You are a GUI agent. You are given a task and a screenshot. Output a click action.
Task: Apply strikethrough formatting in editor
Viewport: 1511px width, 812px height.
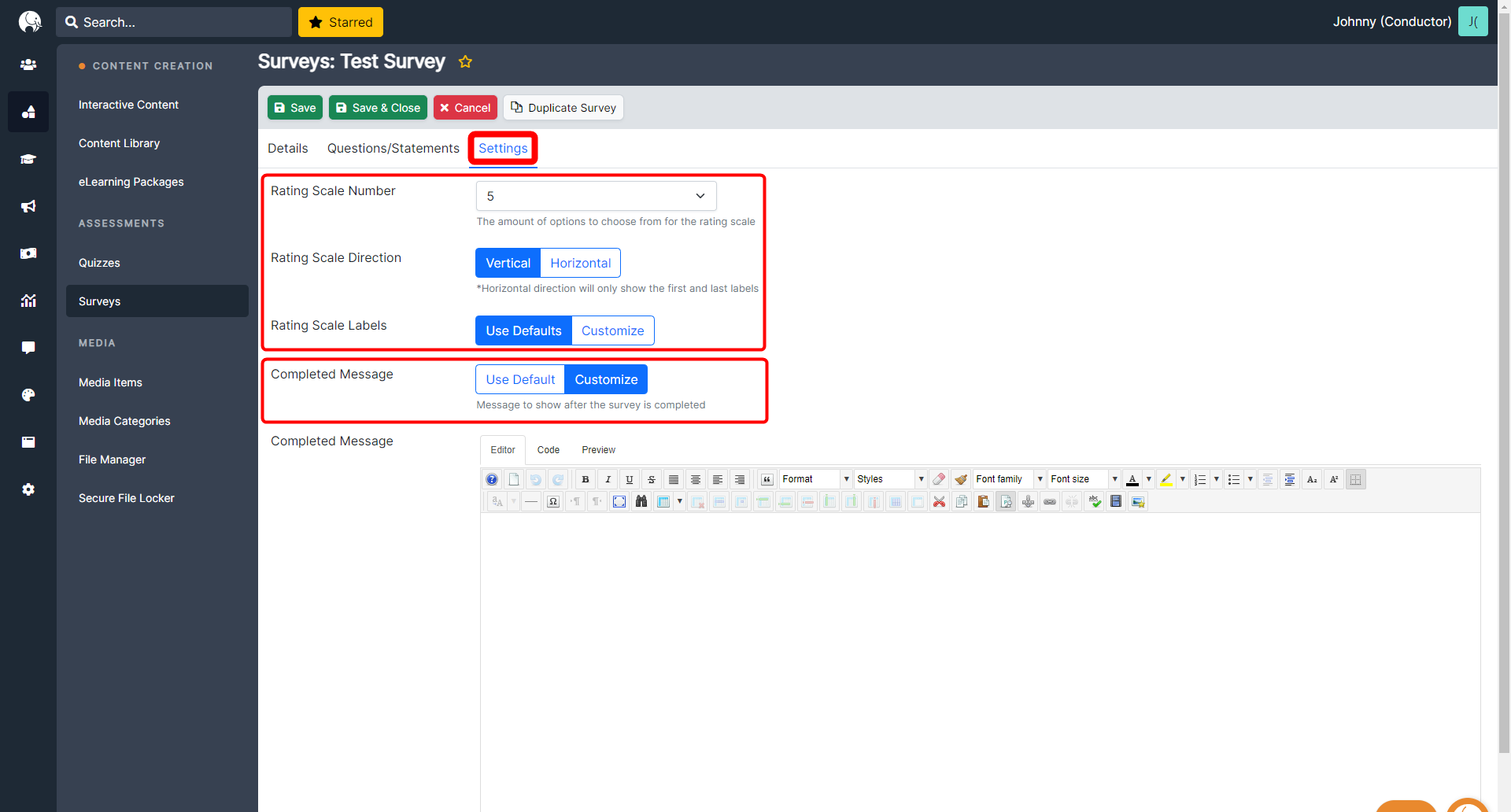(652, 479)
